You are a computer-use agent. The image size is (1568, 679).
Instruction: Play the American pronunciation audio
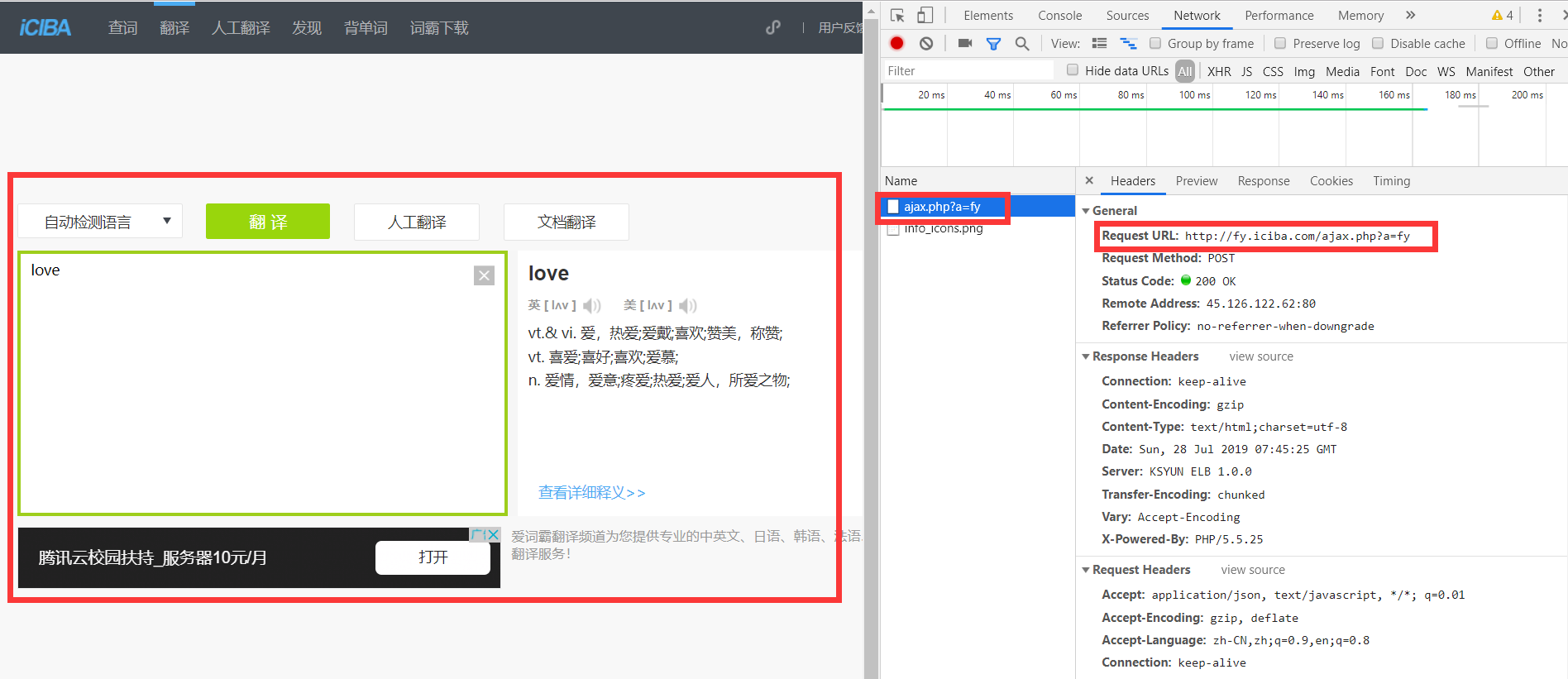(x=688, y=306)
